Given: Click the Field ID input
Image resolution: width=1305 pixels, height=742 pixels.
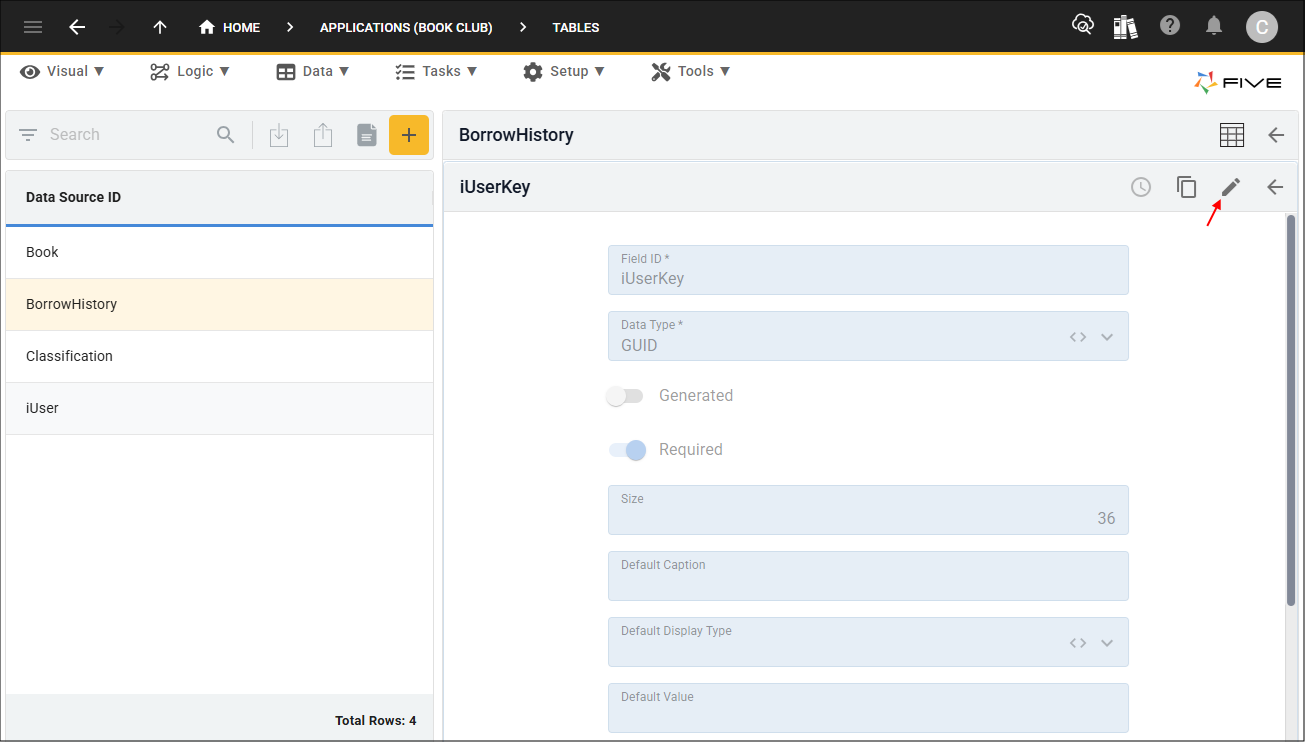Looking at the screenshot, I should click(868, 270).
